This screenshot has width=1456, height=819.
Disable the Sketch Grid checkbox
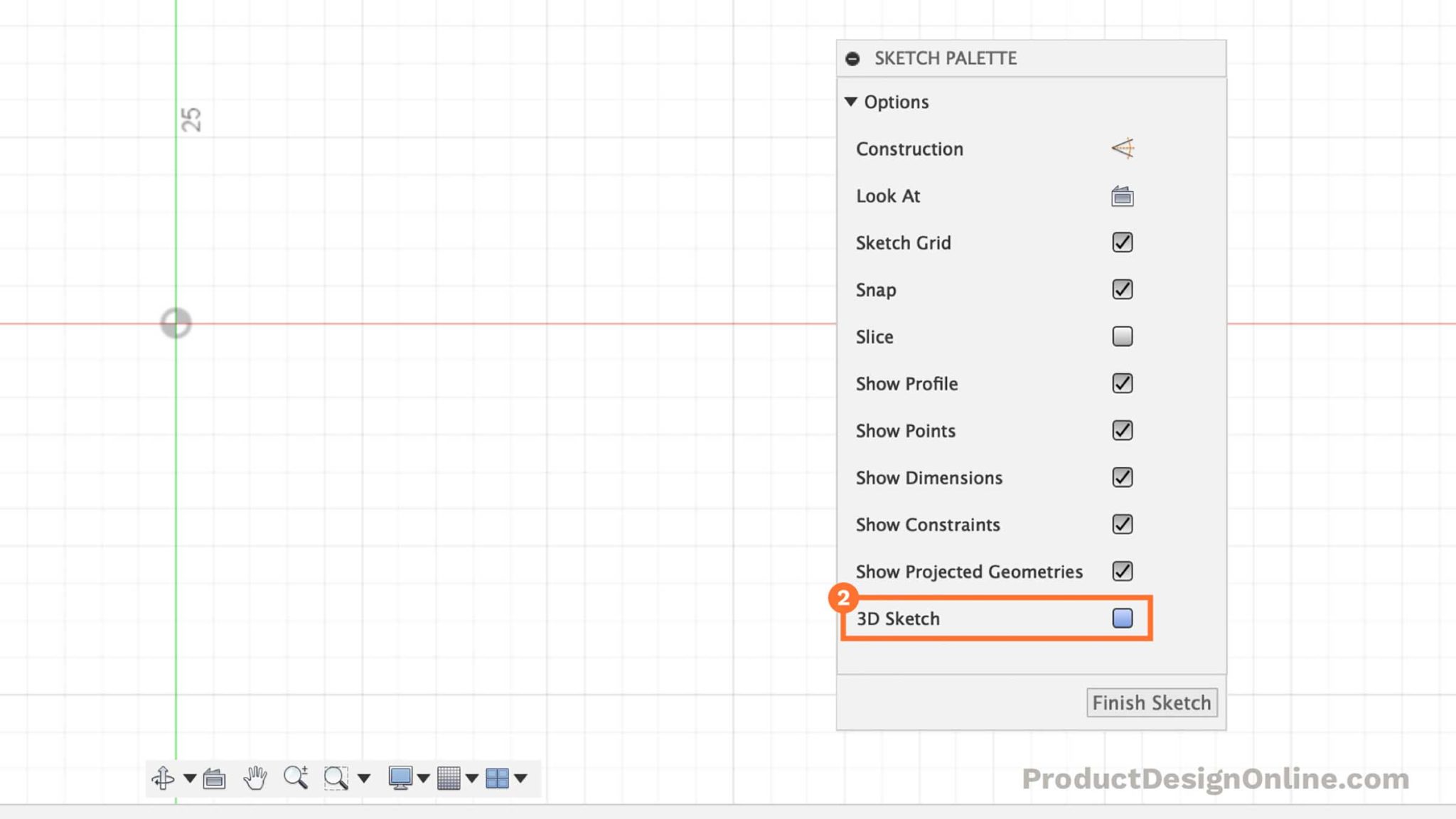pos(1122,242)
